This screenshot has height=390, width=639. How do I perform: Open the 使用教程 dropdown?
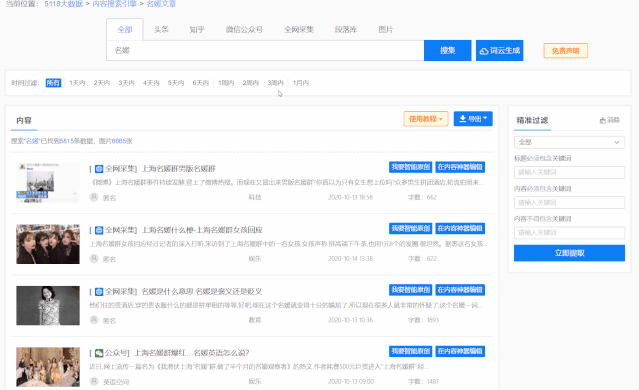pos(426,119)
